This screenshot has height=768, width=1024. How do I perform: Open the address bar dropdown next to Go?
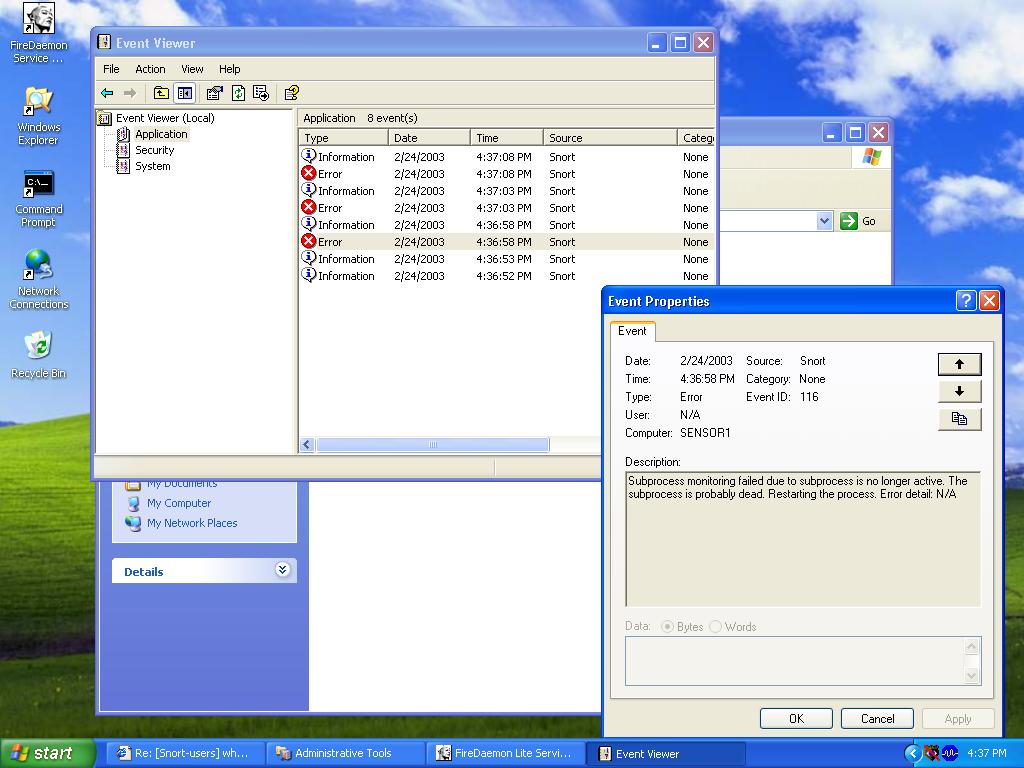coord(824,221)
